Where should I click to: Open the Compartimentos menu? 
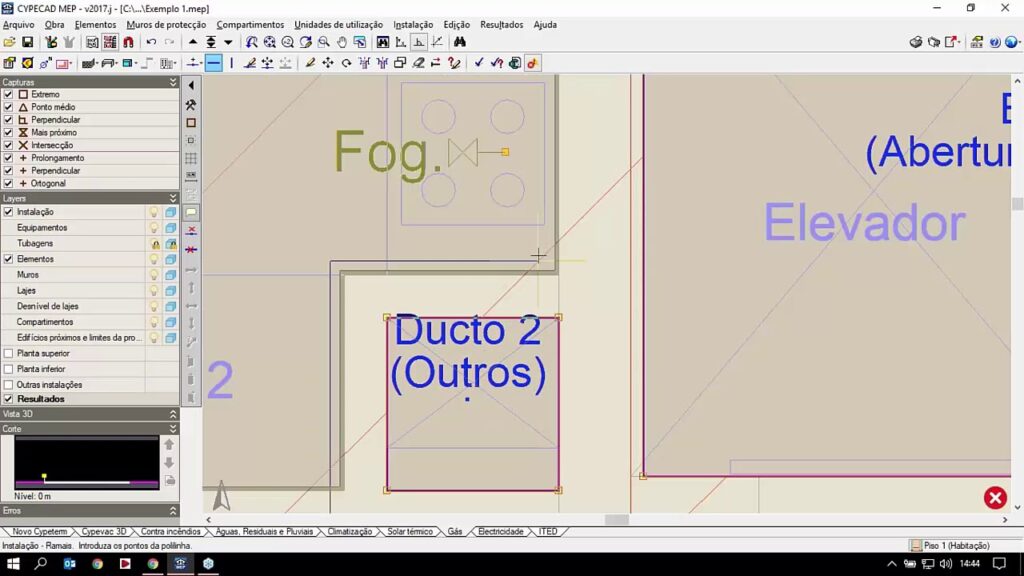click(x=250, y=25)
